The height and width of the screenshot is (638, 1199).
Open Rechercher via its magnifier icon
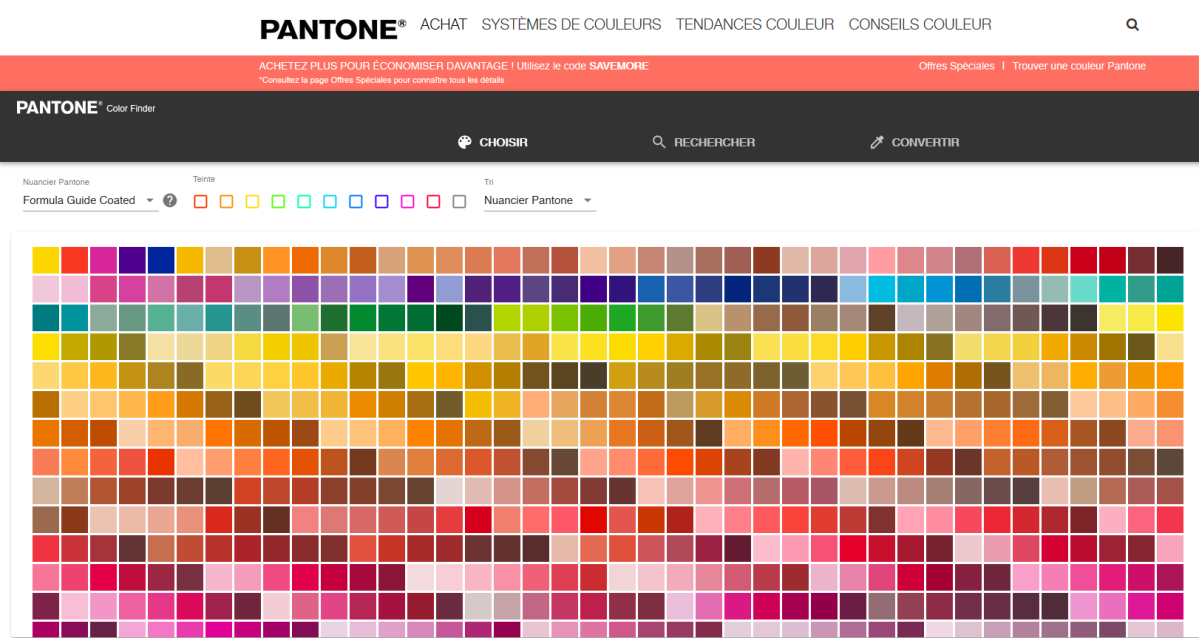pos(659,142)
